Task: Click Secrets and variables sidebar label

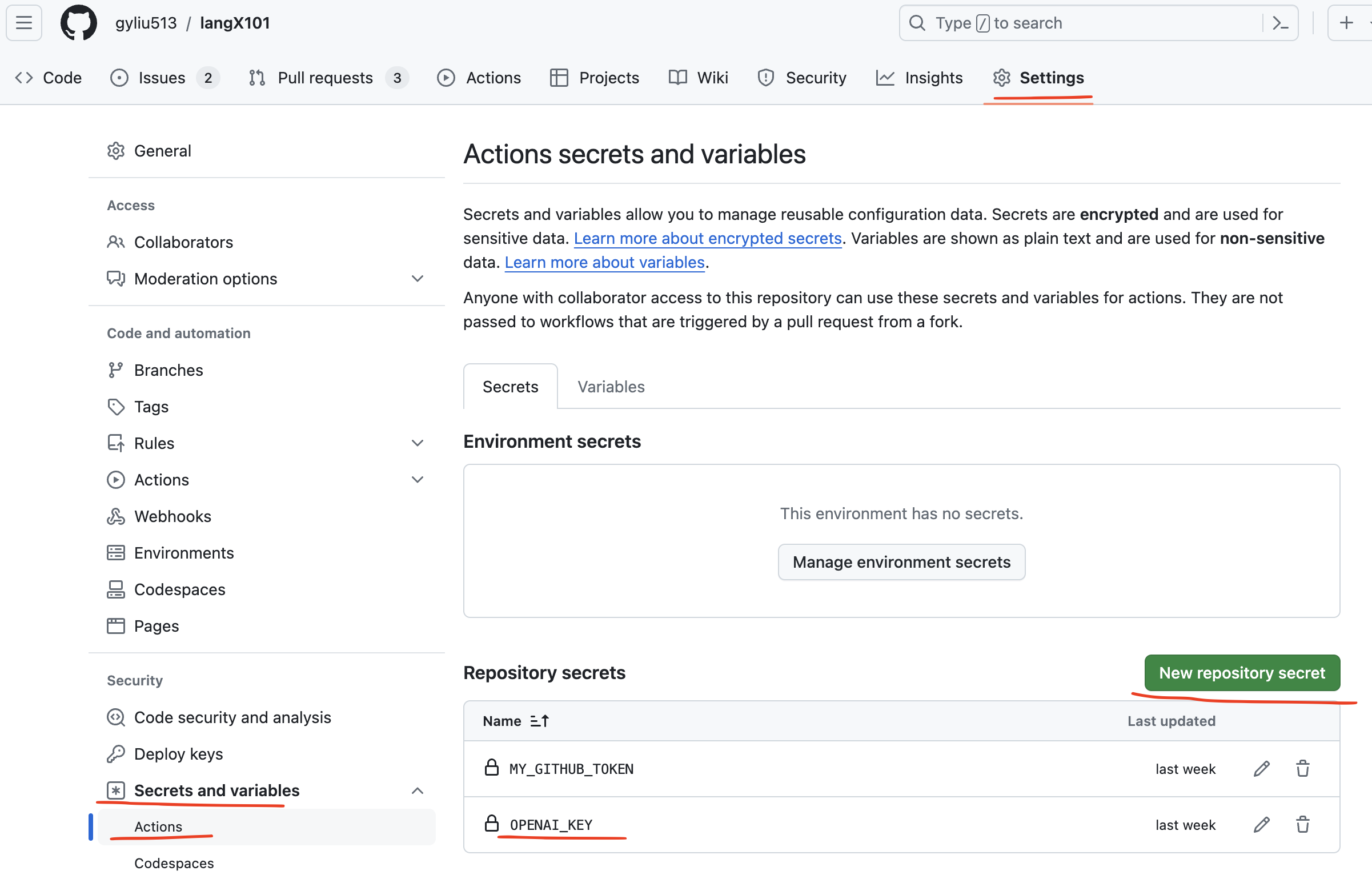Action: pos(217,790)
